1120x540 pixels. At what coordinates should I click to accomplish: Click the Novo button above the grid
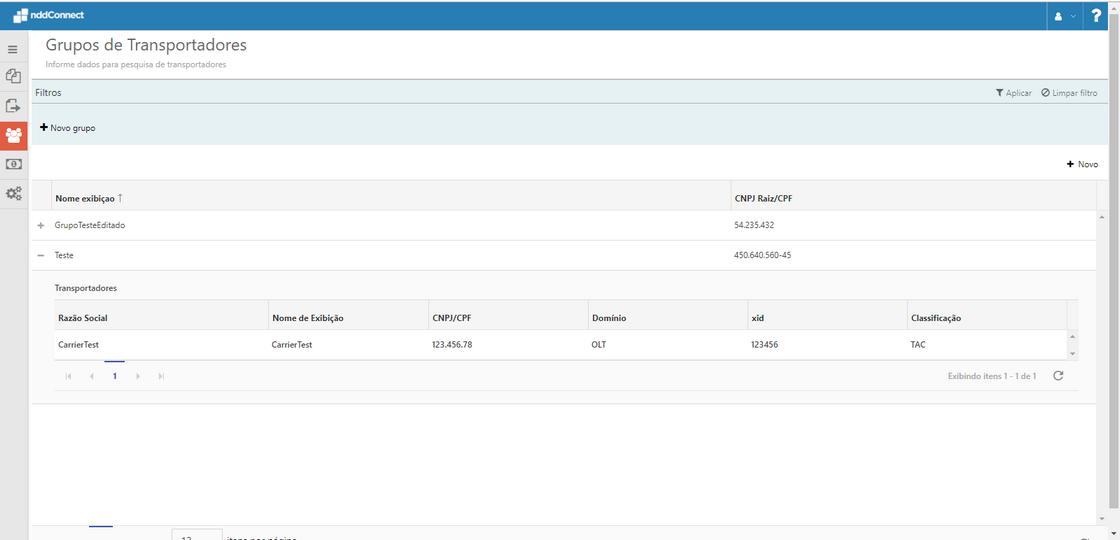coord(1082,164)
